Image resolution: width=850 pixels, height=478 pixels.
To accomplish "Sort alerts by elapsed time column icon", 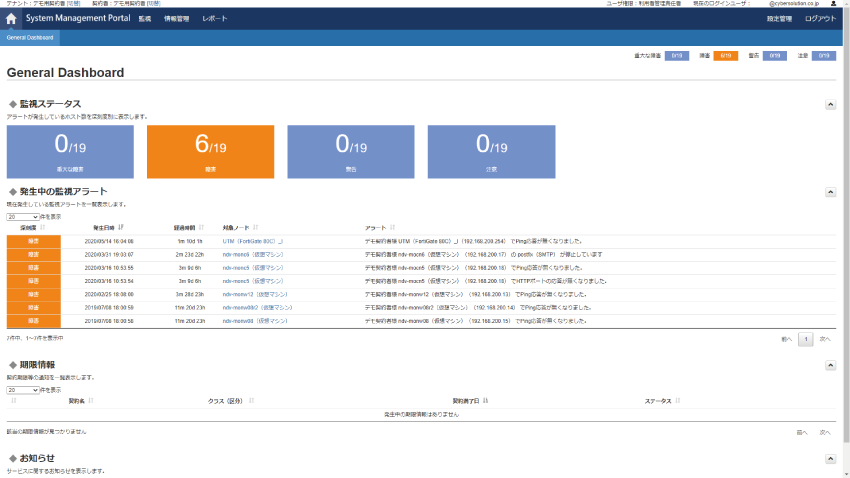I will 201,228.
